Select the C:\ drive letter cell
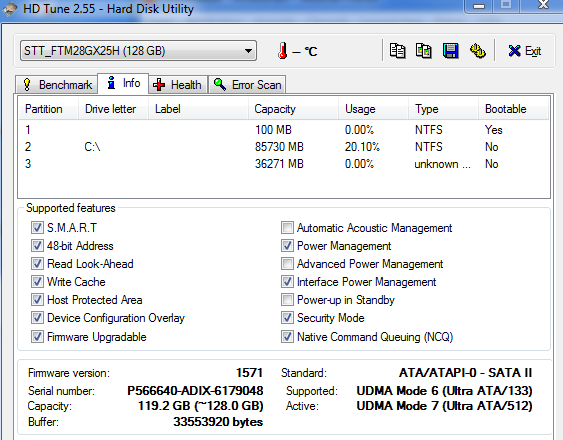563x440 pixels. (x=92, y=147)
